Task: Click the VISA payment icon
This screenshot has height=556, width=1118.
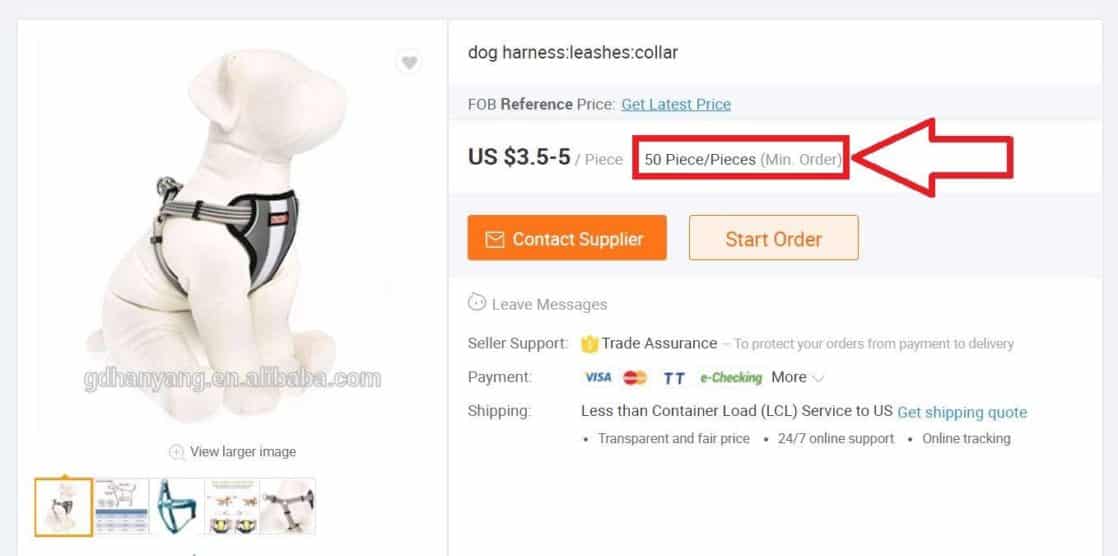Action: (x=598, y=377)
